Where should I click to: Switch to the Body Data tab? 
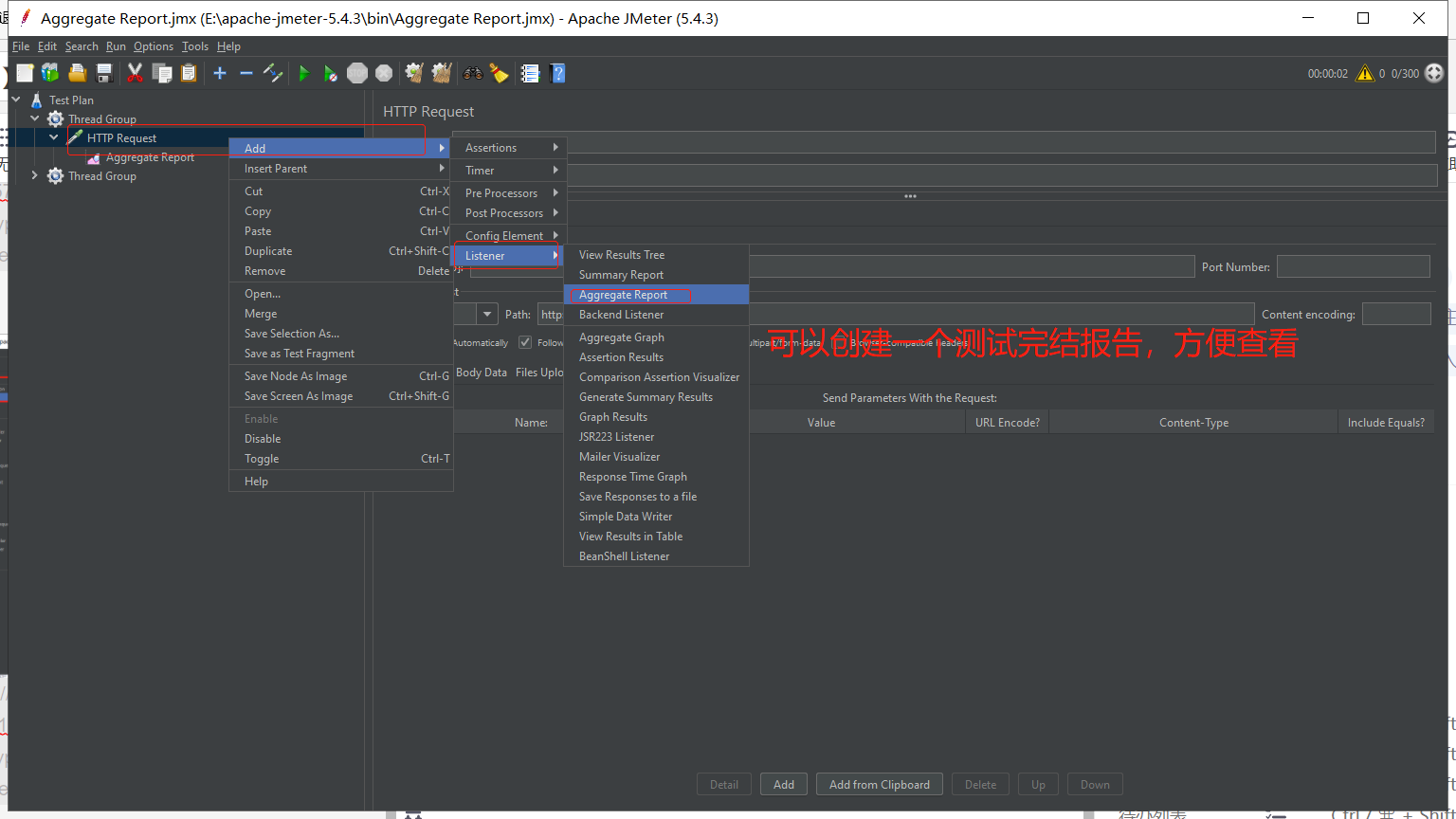coord(482,373)
